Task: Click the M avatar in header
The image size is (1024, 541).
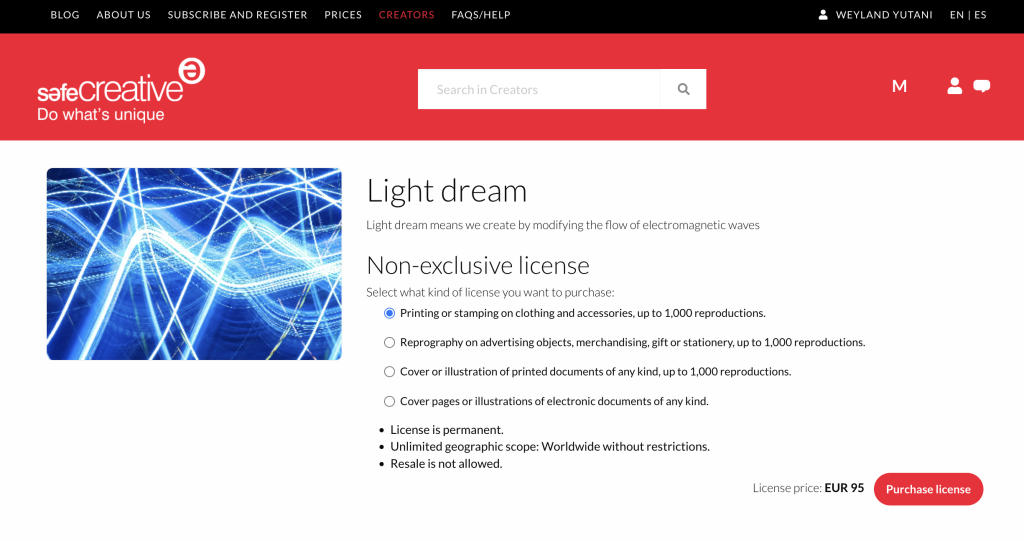Action: coord(899,86)
